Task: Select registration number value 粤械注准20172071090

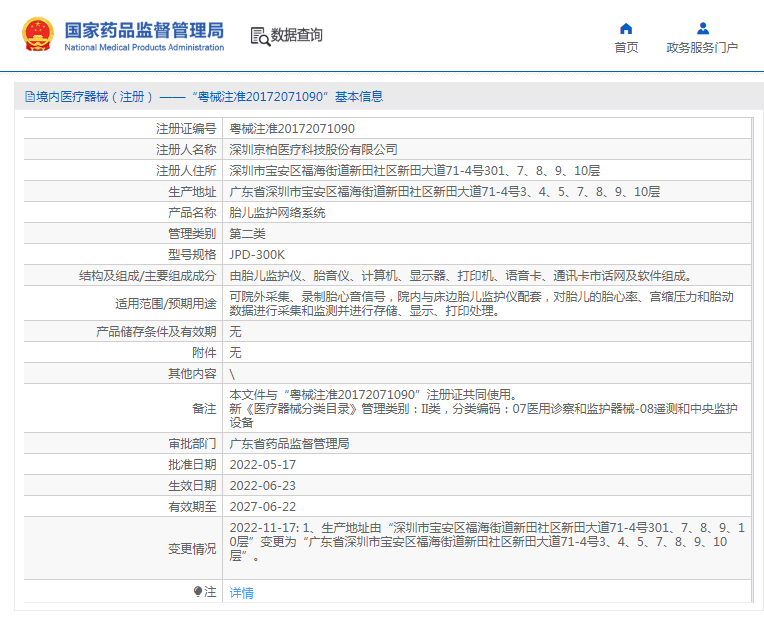Action: [292, 129]
